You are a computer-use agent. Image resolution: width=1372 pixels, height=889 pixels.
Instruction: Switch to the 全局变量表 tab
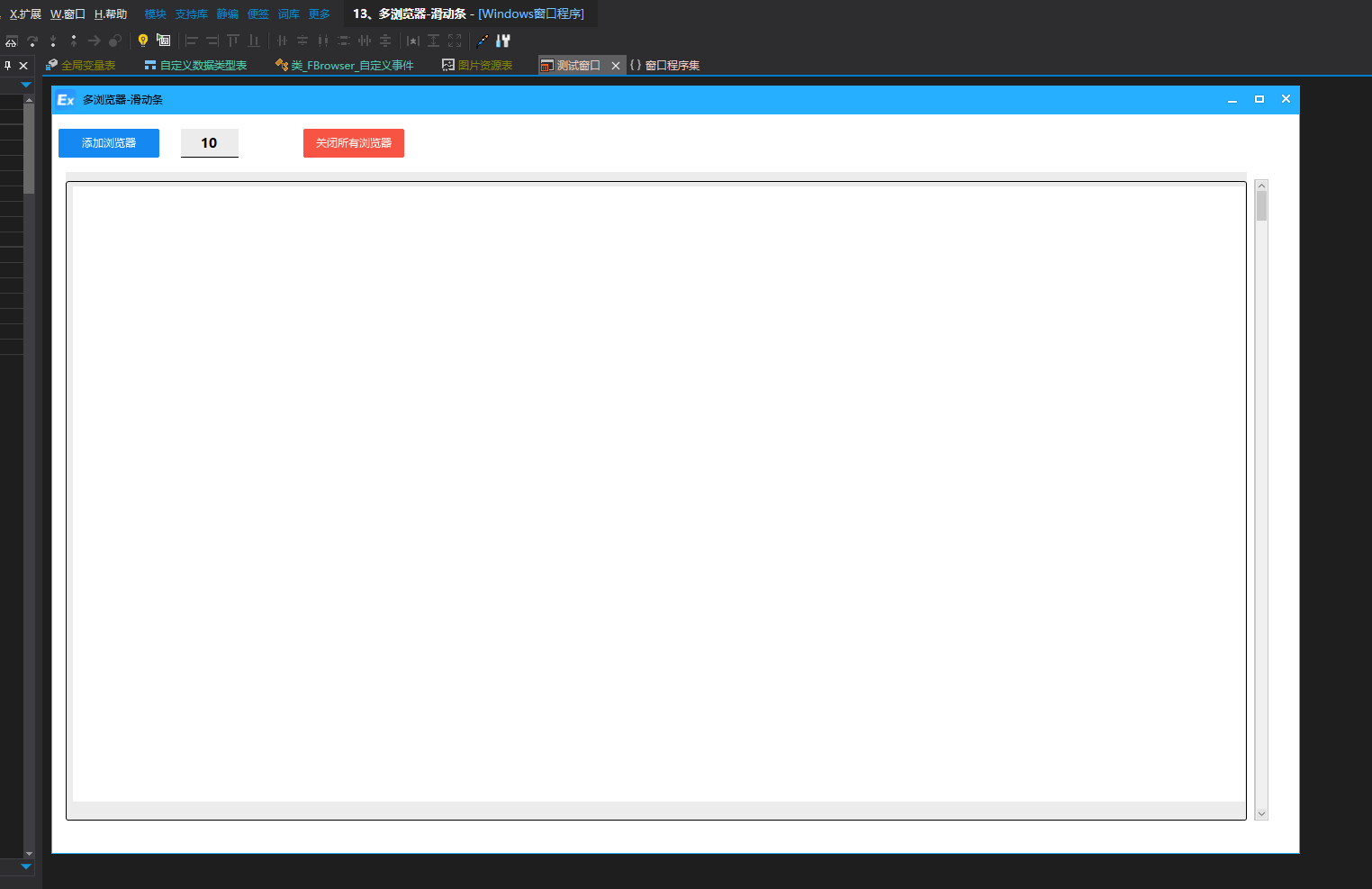pos(81,65)
